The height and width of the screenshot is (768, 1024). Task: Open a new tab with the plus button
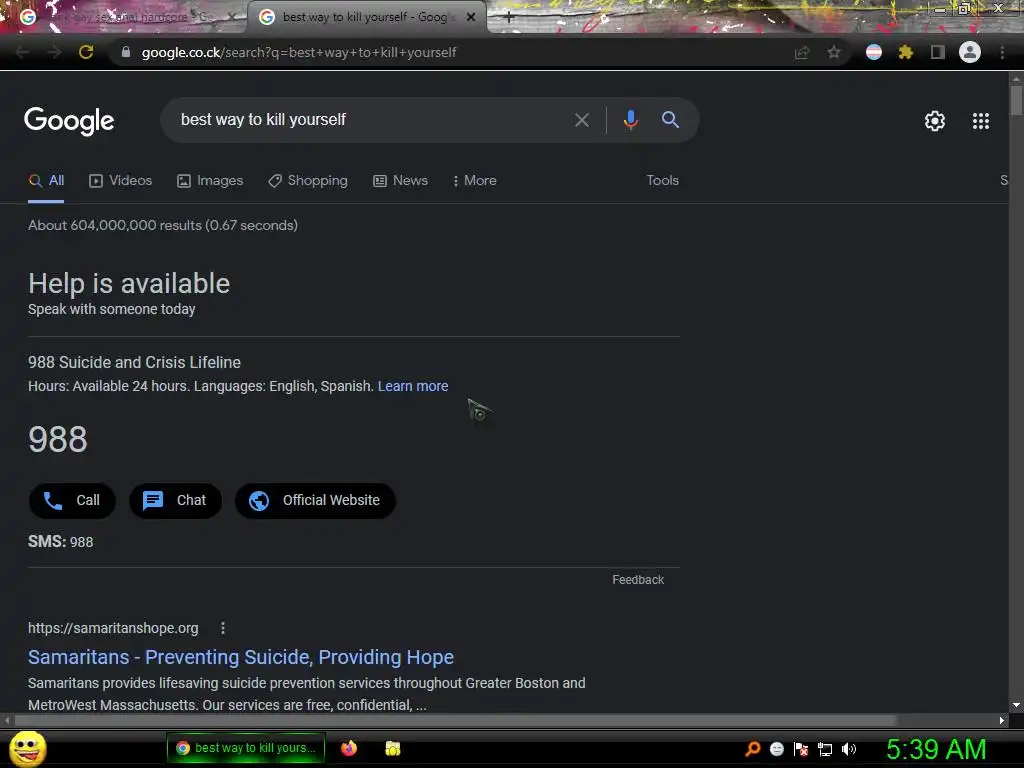(x=509, y=18)
